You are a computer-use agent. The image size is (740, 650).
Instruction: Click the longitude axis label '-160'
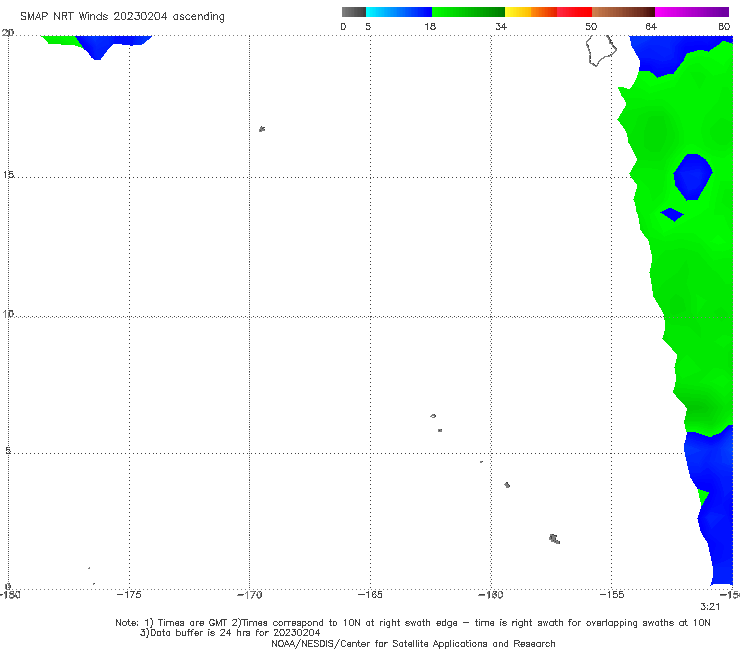click(491, 595)
